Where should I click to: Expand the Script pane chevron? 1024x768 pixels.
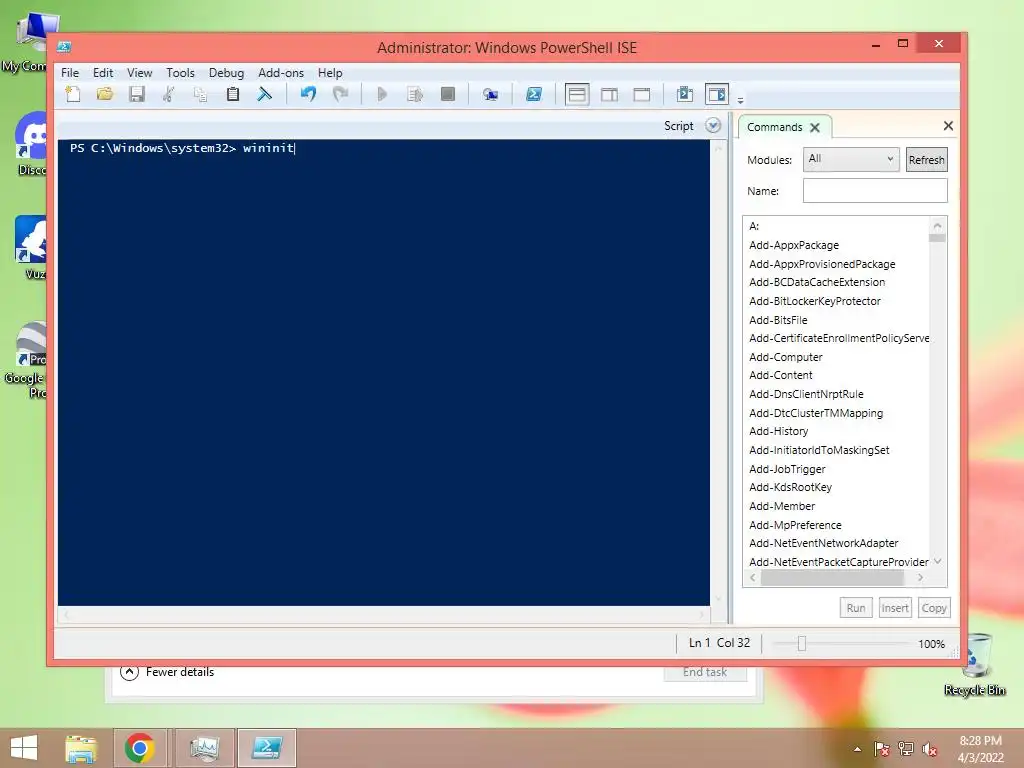pyautogui.click(x=713, y=125)
